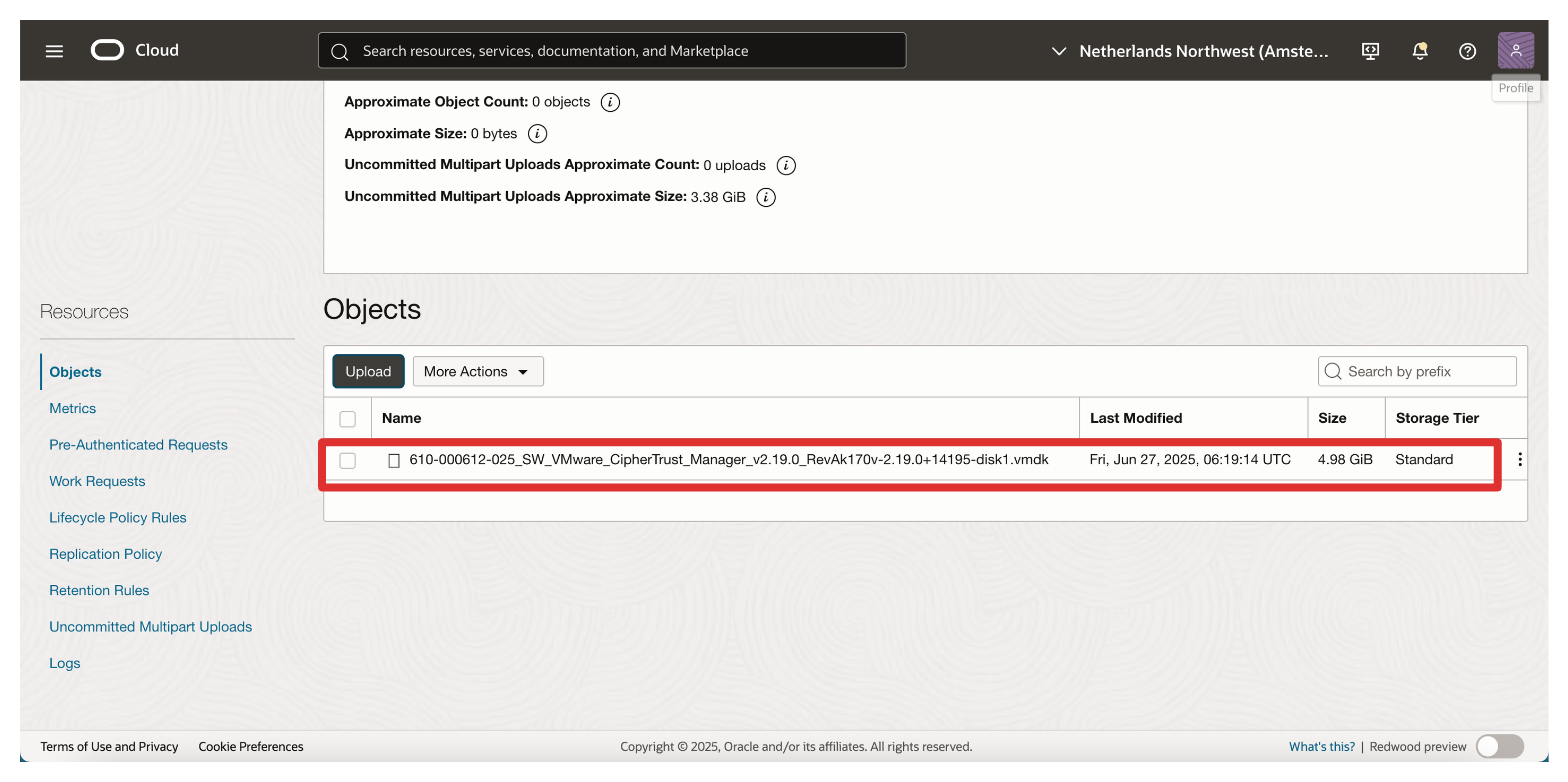Viewport: 1568px width, 782px height.
Task: Open the hamburger navigation menu
Action: [54, 51]
